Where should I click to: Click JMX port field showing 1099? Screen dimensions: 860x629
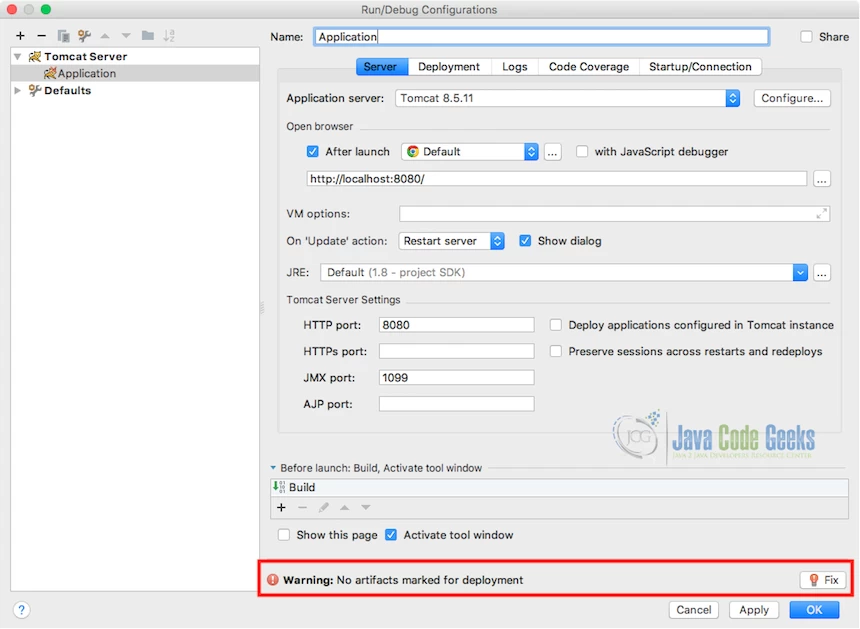click(456, 377)
